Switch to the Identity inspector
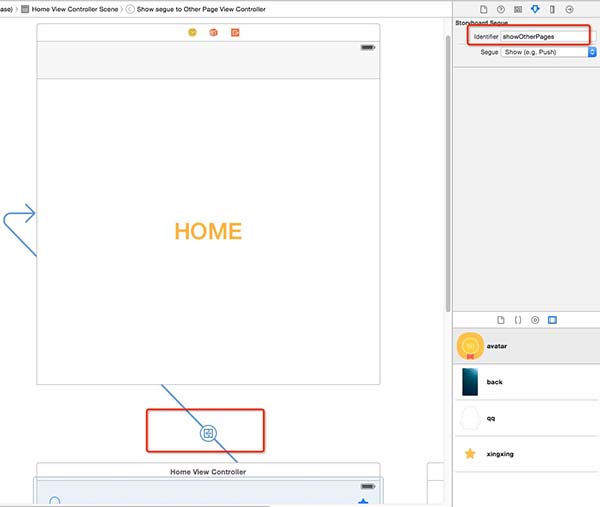 tap(517, 9)
